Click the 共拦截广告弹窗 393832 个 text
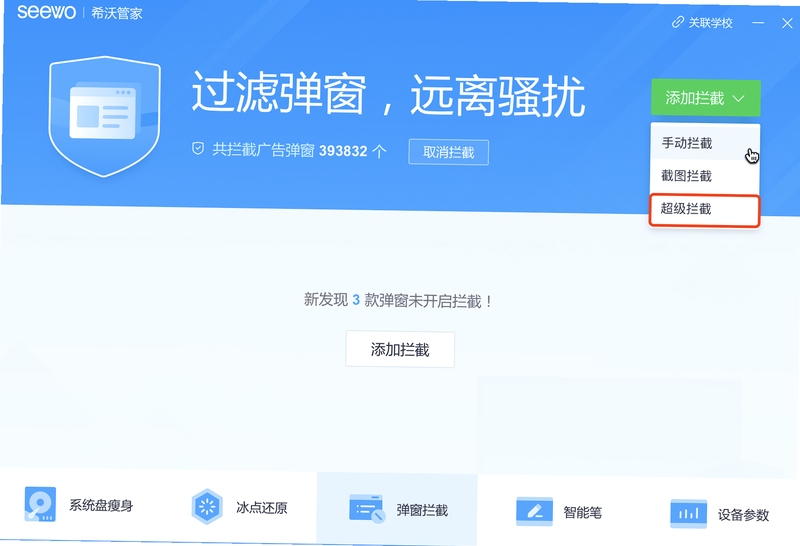800x546 pixels. tap(299, 151)
